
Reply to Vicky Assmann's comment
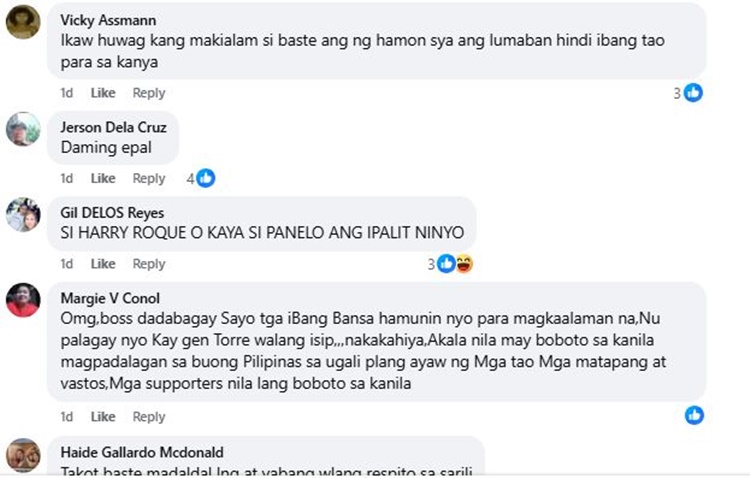point(149,93)
